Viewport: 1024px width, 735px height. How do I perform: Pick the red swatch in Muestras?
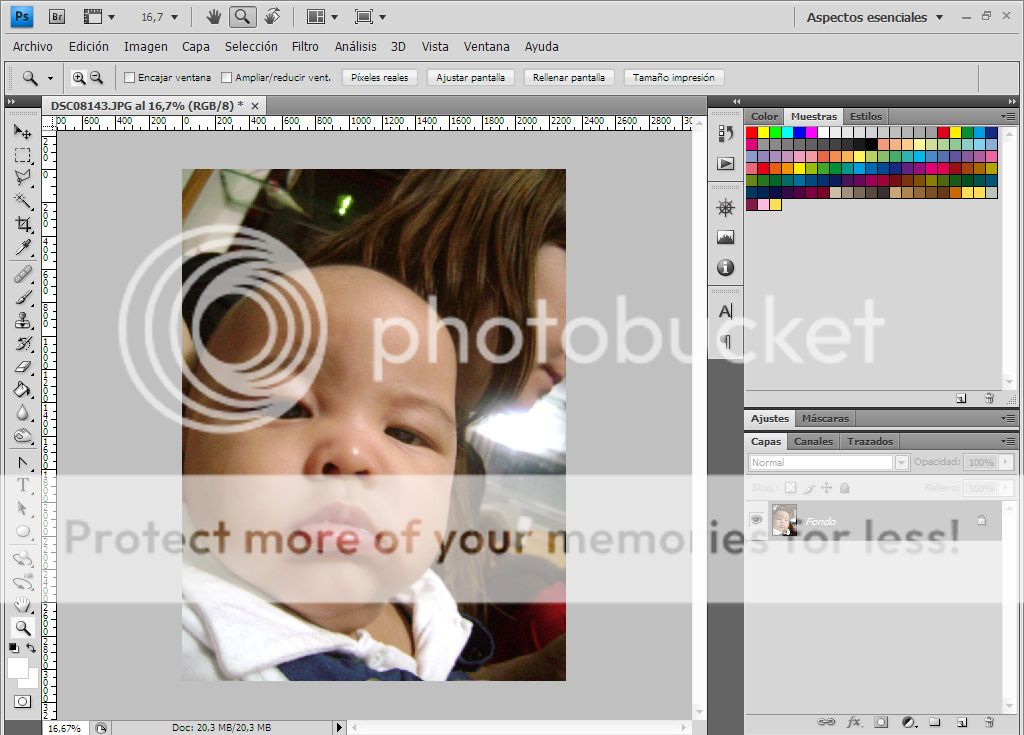(752, 133)
